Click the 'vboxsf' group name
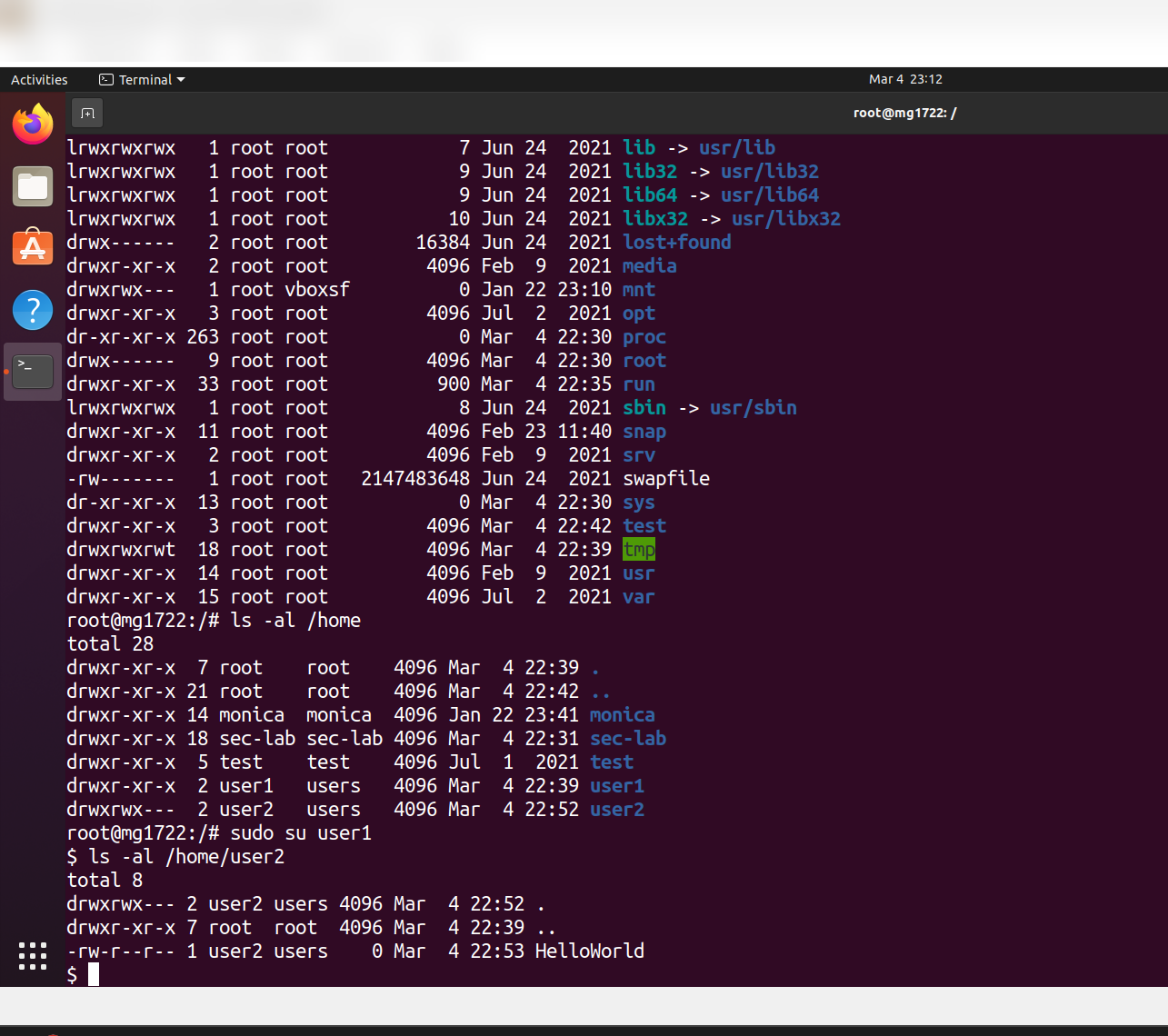This screenshot has height=1036, width=1168. (x=317, y=290)
